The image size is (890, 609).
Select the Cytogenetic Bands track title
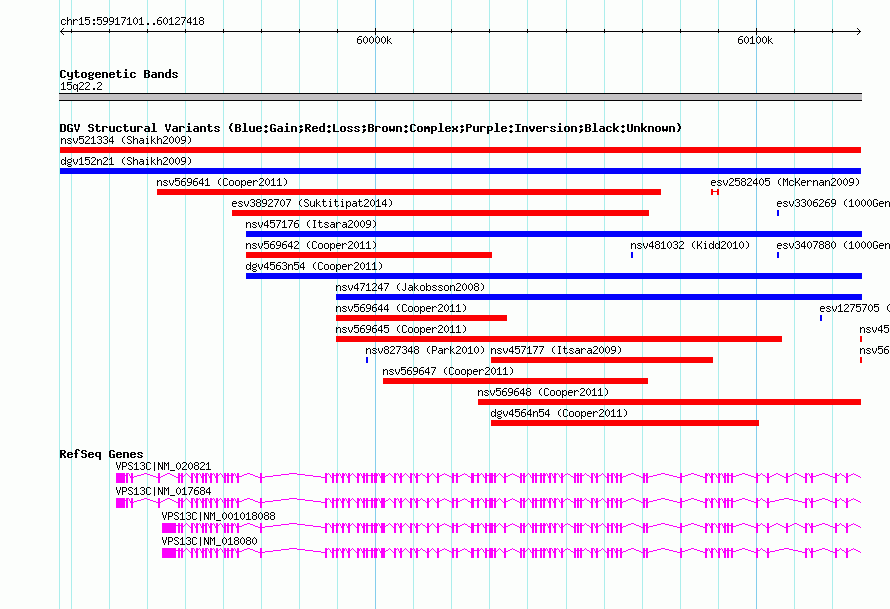click(x=119, y=74)
